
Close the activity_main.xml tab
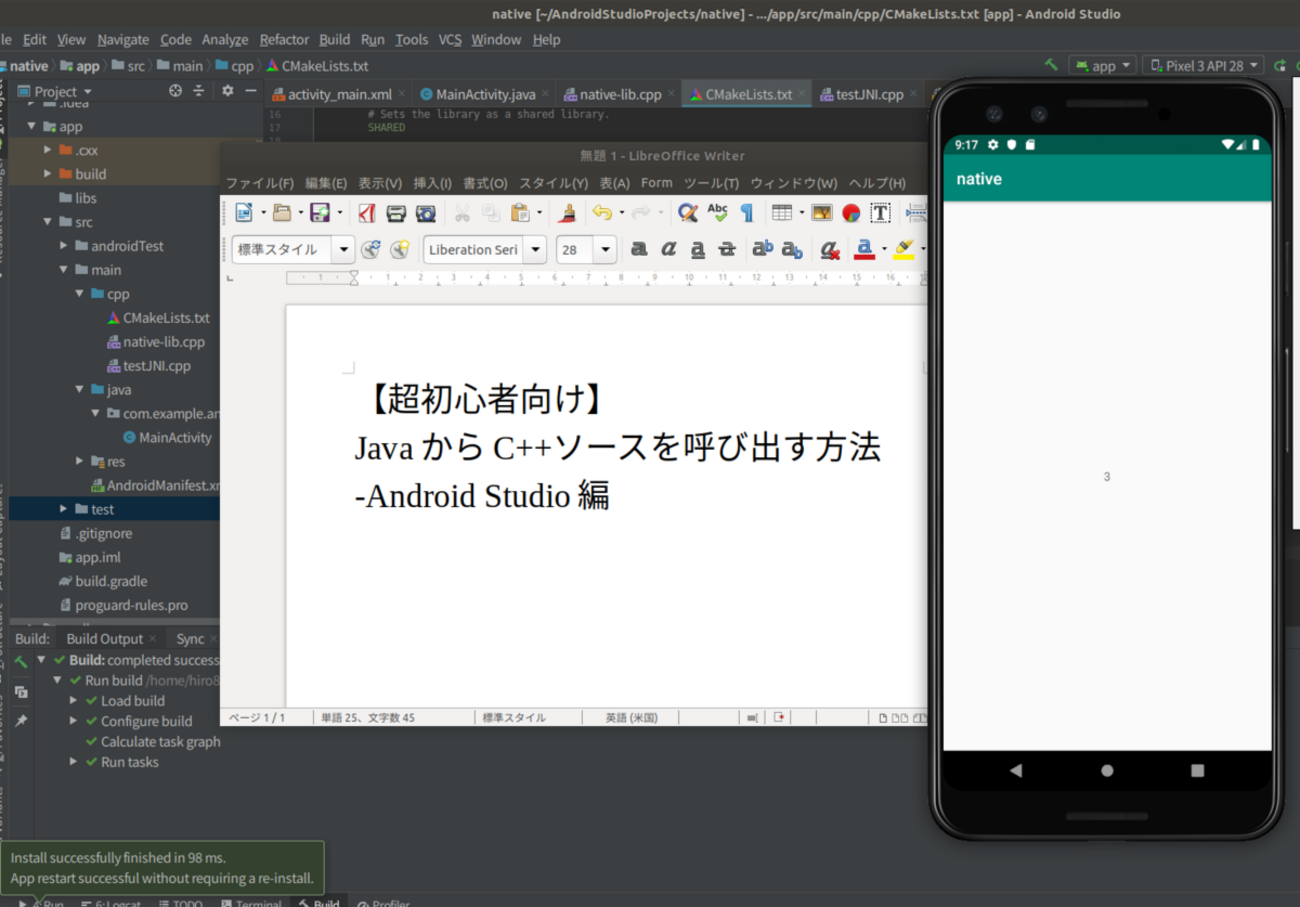(402, 94)
